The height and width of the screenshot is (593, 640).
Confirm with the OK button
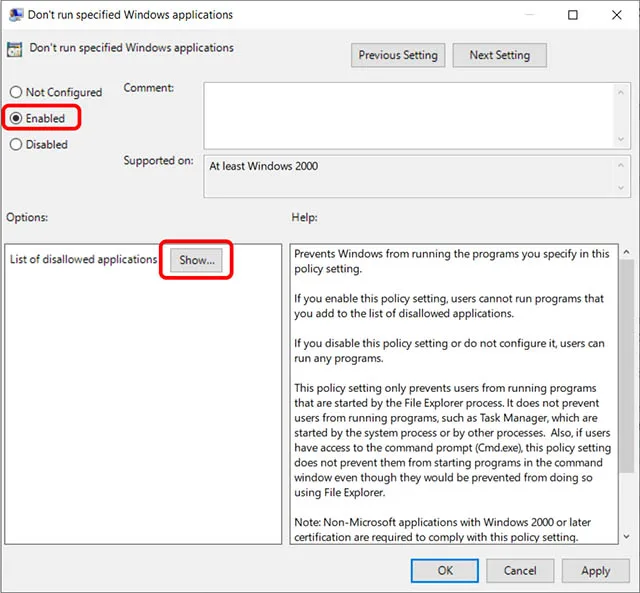pos(444,570)
